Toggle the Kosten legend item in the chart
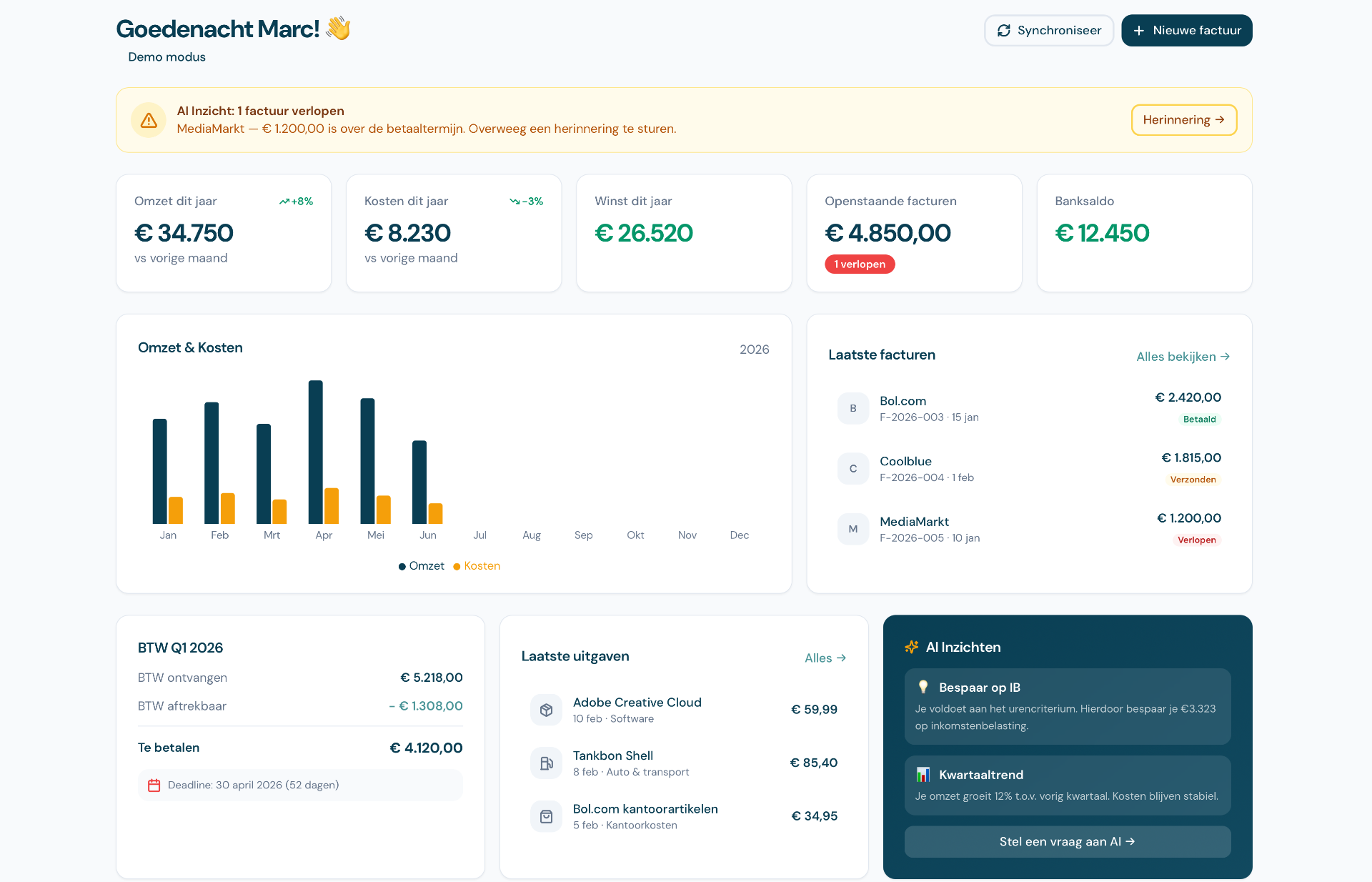Screen dimensions: 1372x882 point(477,566)
